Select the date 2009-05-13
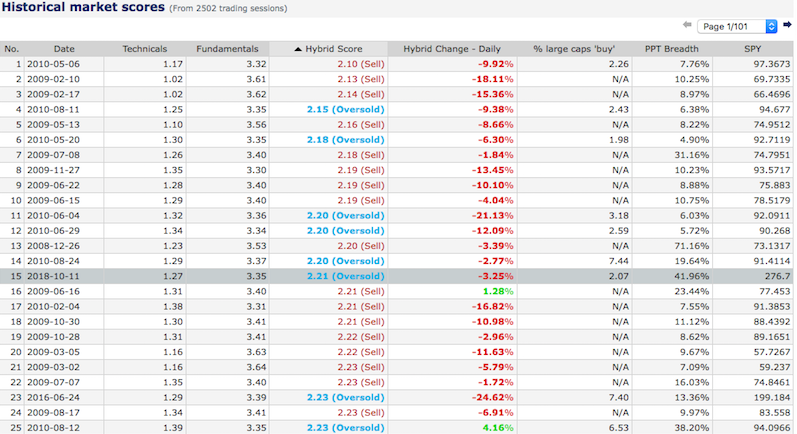The width and height of the screenshot is (797, 434). pyautogui.click(x=53, y=125)
